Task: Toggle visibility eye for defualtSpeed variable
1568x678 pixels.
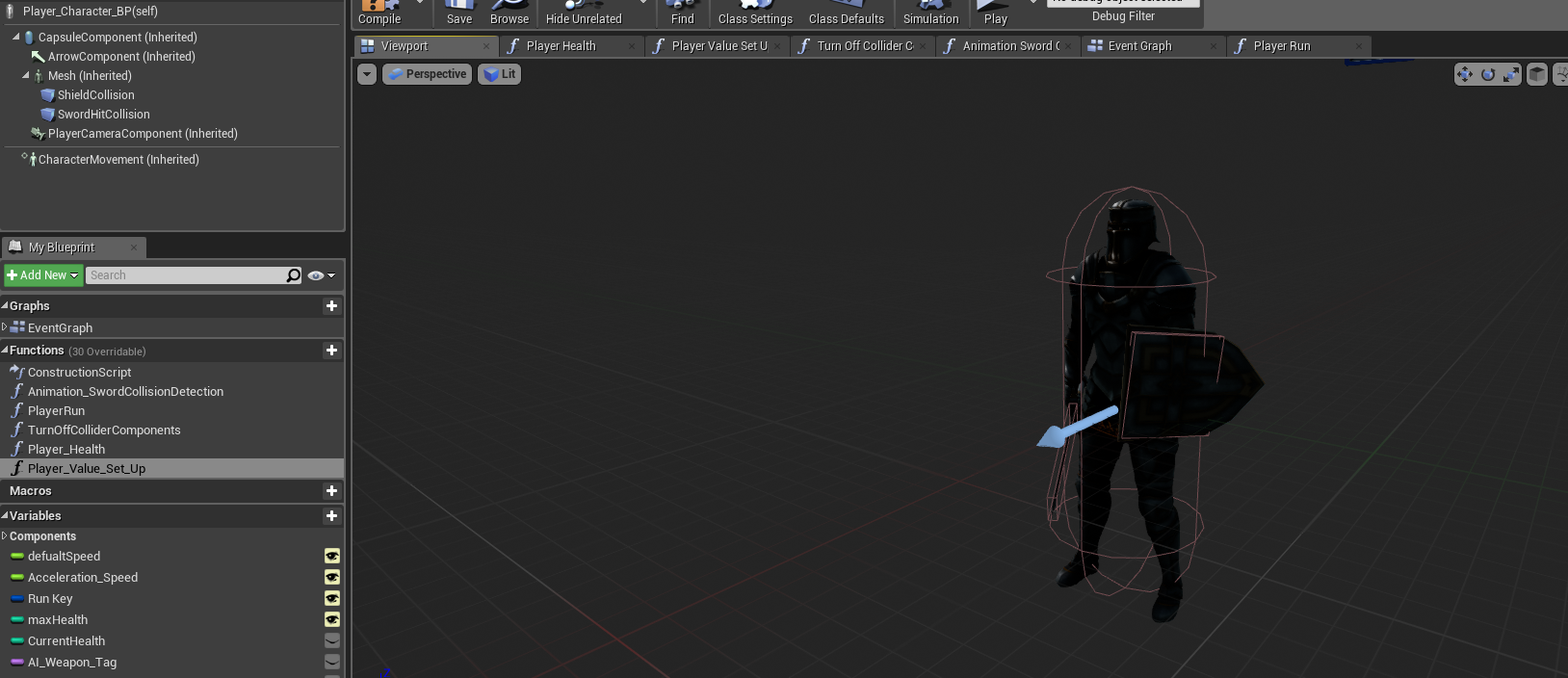Action: pos(331,557)
